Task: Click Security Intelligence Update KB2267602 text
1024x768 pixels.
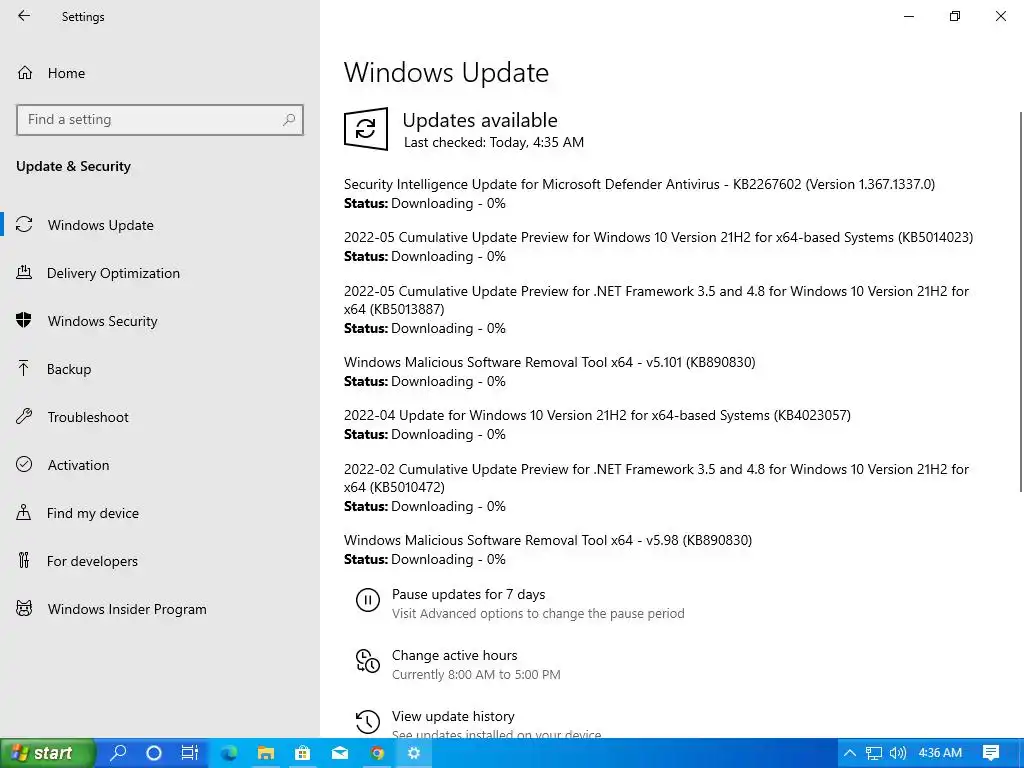Action: pyautogui.click(x=639, y=184)
